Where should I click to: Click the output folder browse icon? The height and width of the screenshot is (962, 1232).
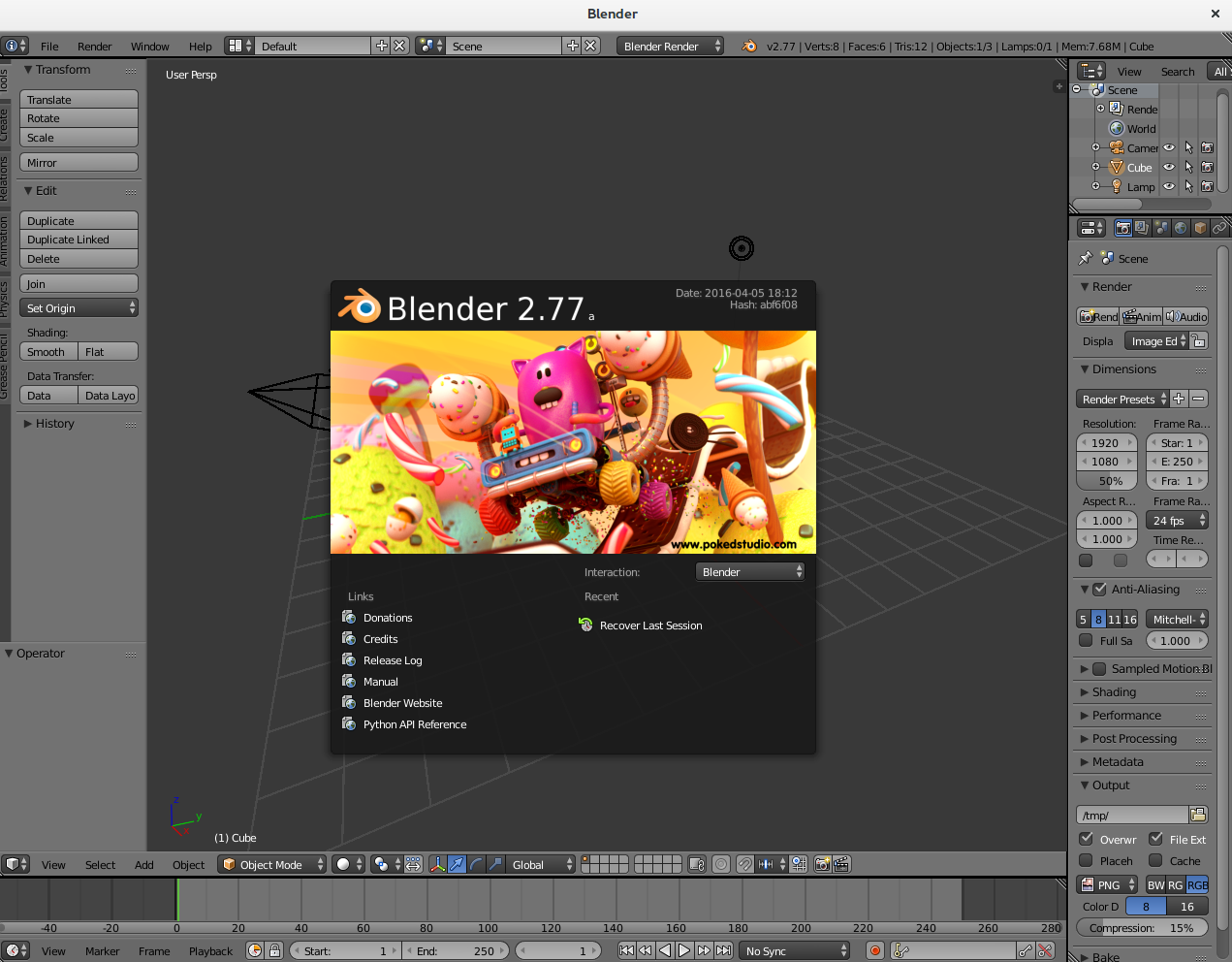(1198, 815)
